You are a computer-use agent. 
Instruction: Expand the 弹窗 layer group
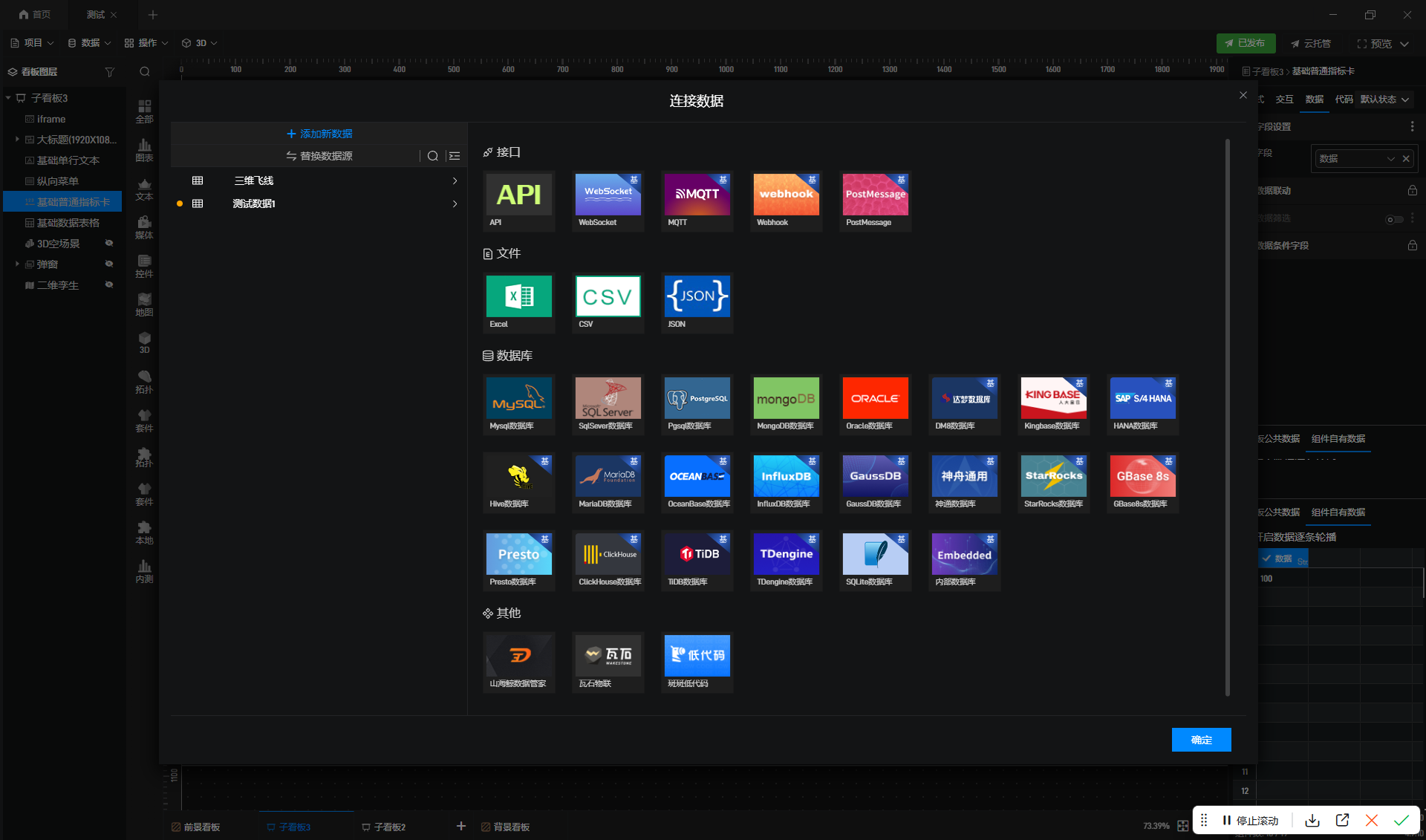point(17,264)
